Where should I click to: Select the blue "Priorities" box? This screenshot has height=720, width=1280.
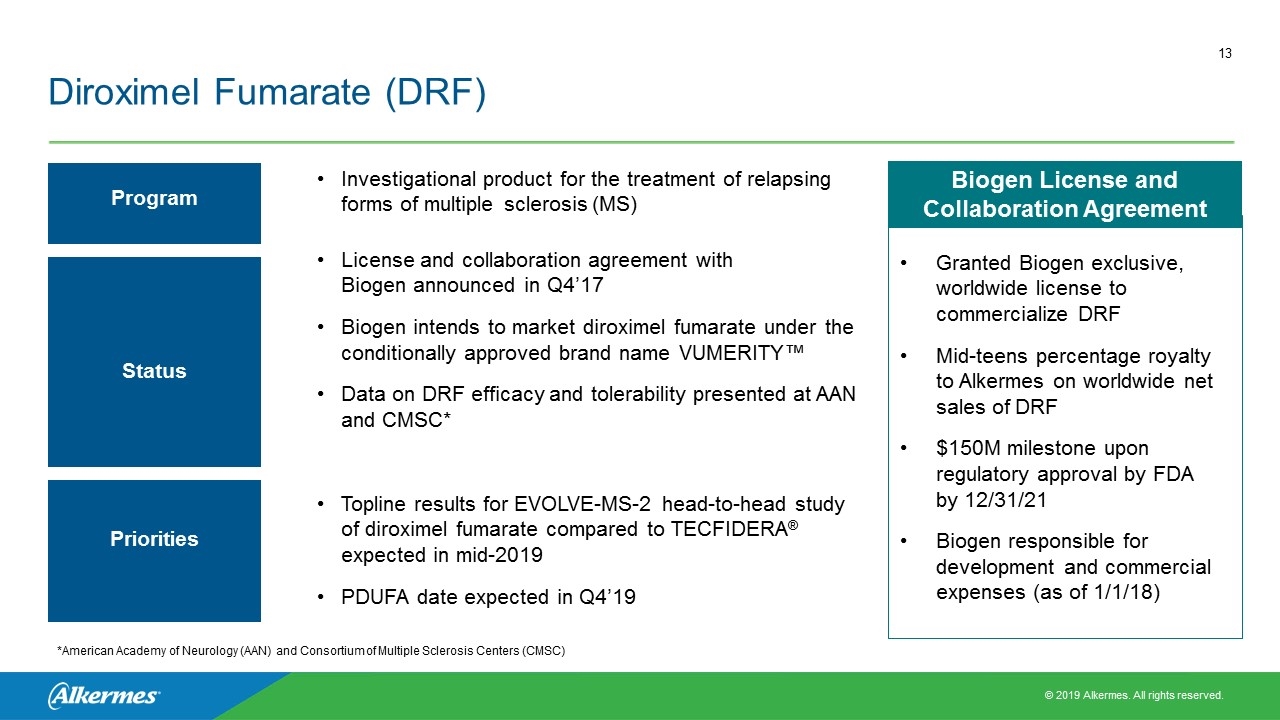coord(154,551)
